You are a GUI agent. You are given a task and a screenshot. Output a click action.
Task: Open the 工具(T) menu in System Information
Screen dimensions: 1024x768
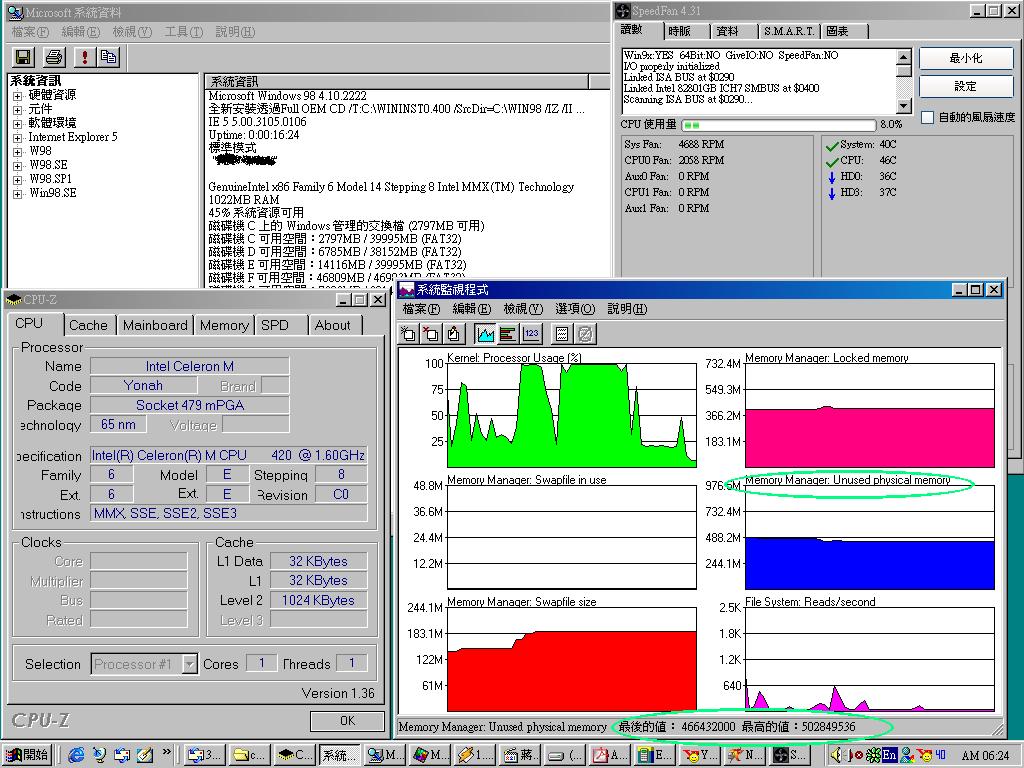point(183,32)
